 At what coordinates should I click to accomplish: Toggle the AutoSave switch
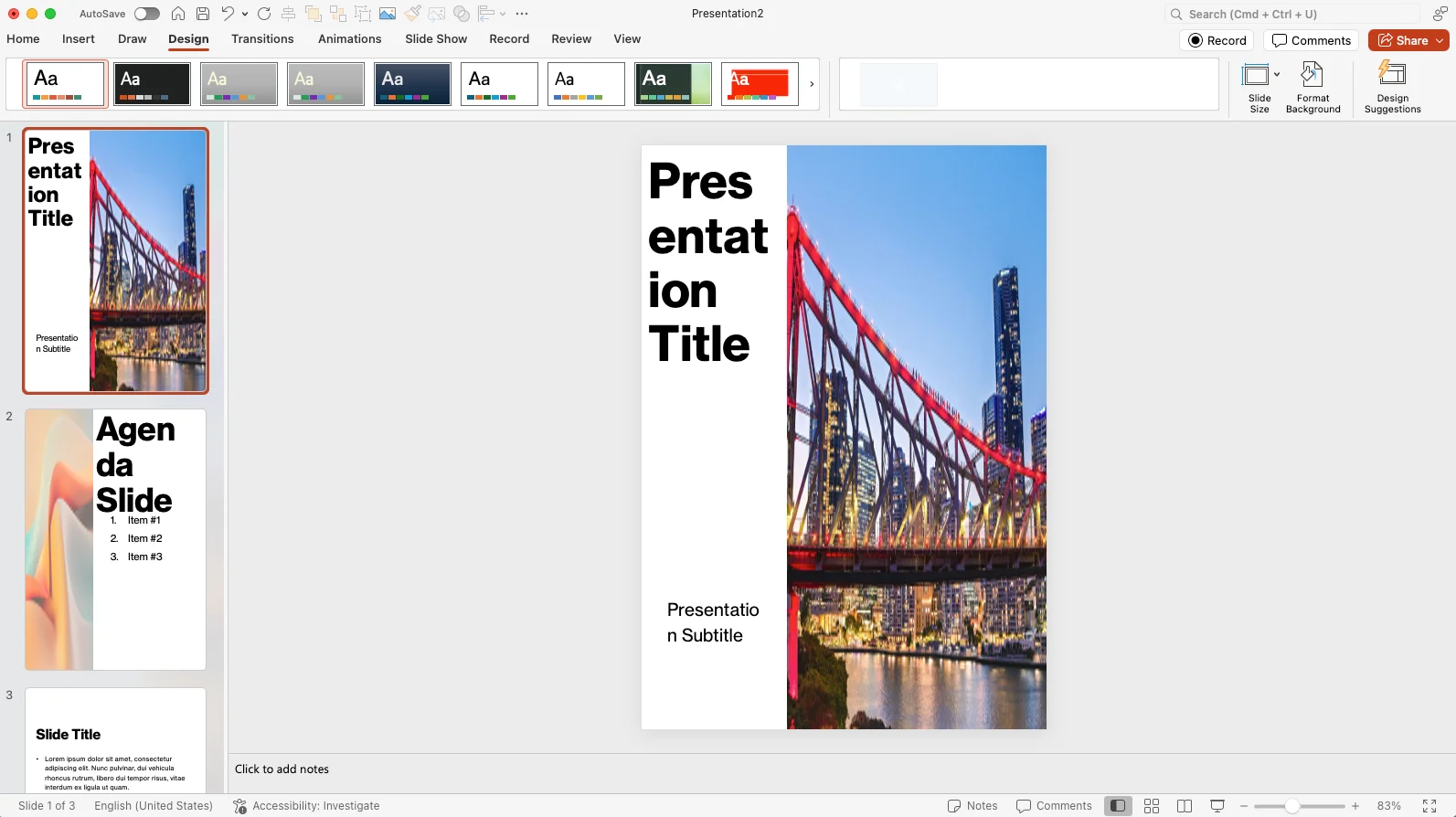coord(146,14)
